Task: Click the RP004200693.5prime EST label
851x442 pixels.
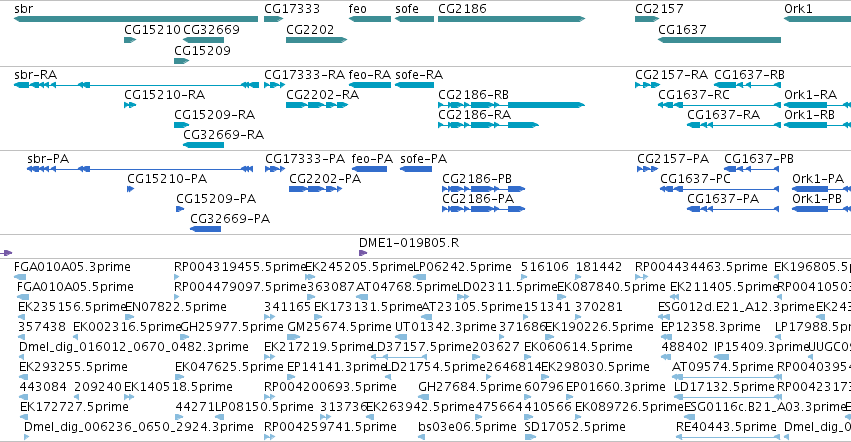Action: click(x=331, y=387)
